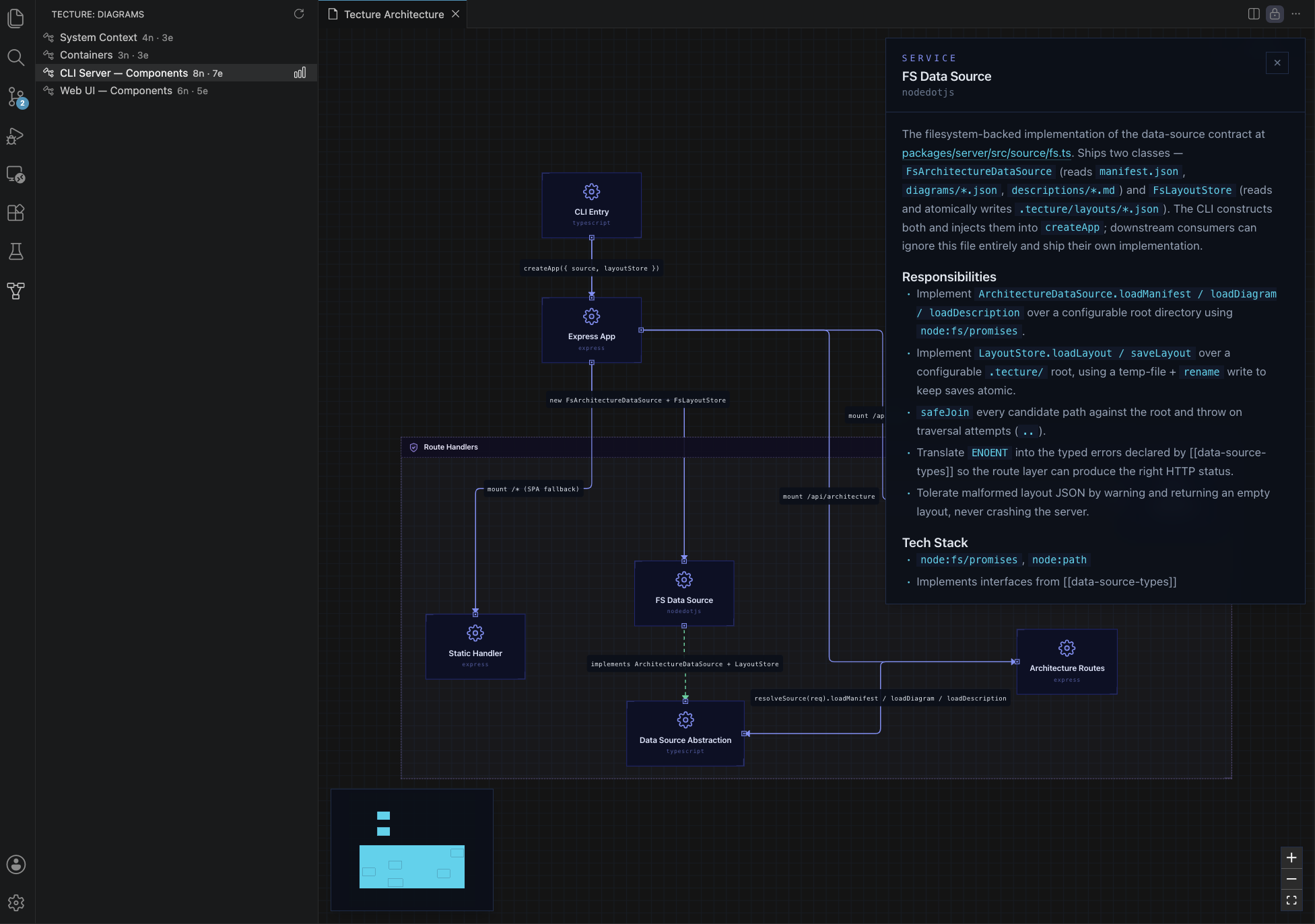Open the Testing flask view
This screenshot has height=924, width=1315.
[15, 252]
